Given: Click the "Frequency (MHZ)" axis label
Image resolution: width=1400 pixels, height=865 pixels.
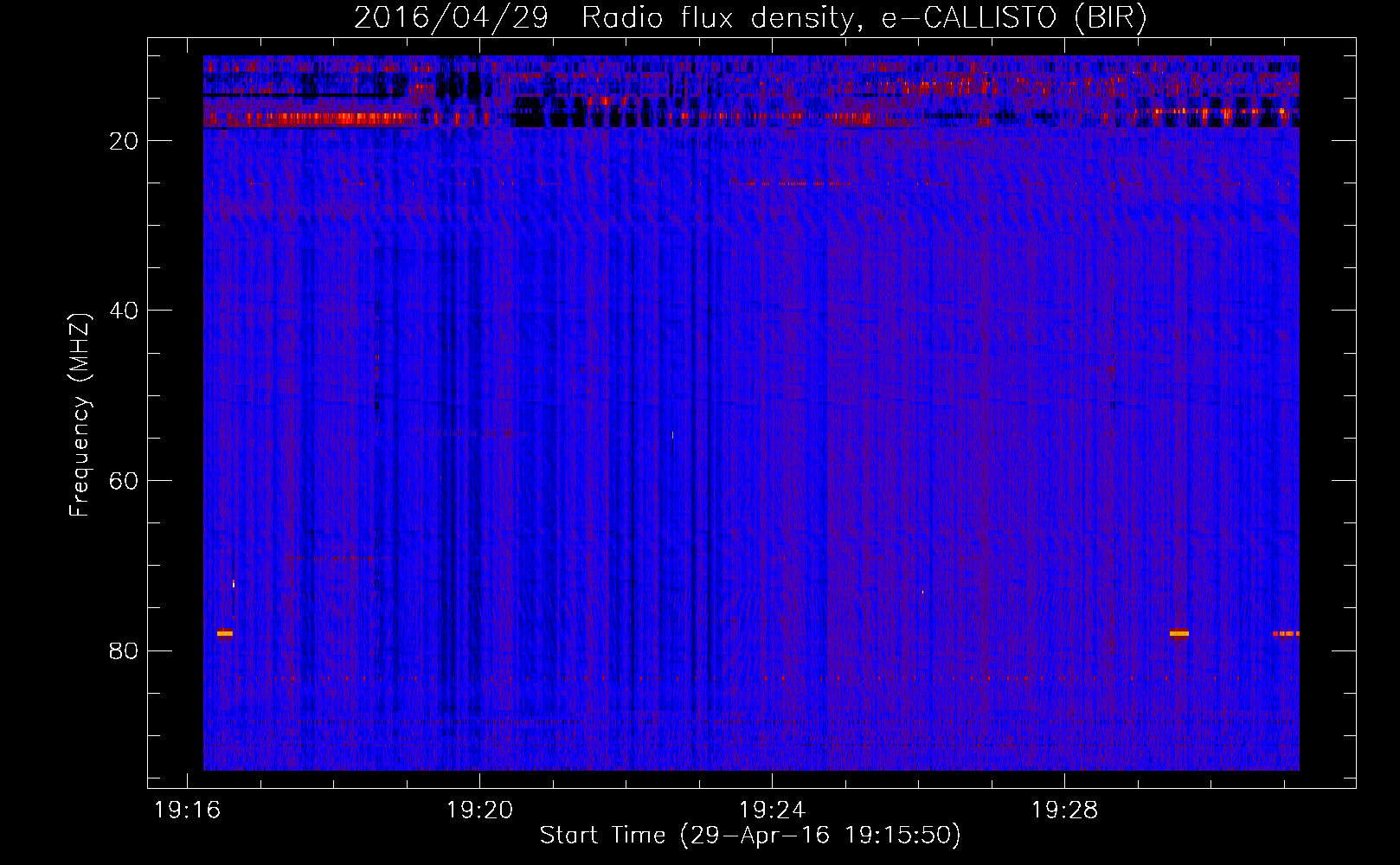Looking at the screenshot, I should (80, 415).
